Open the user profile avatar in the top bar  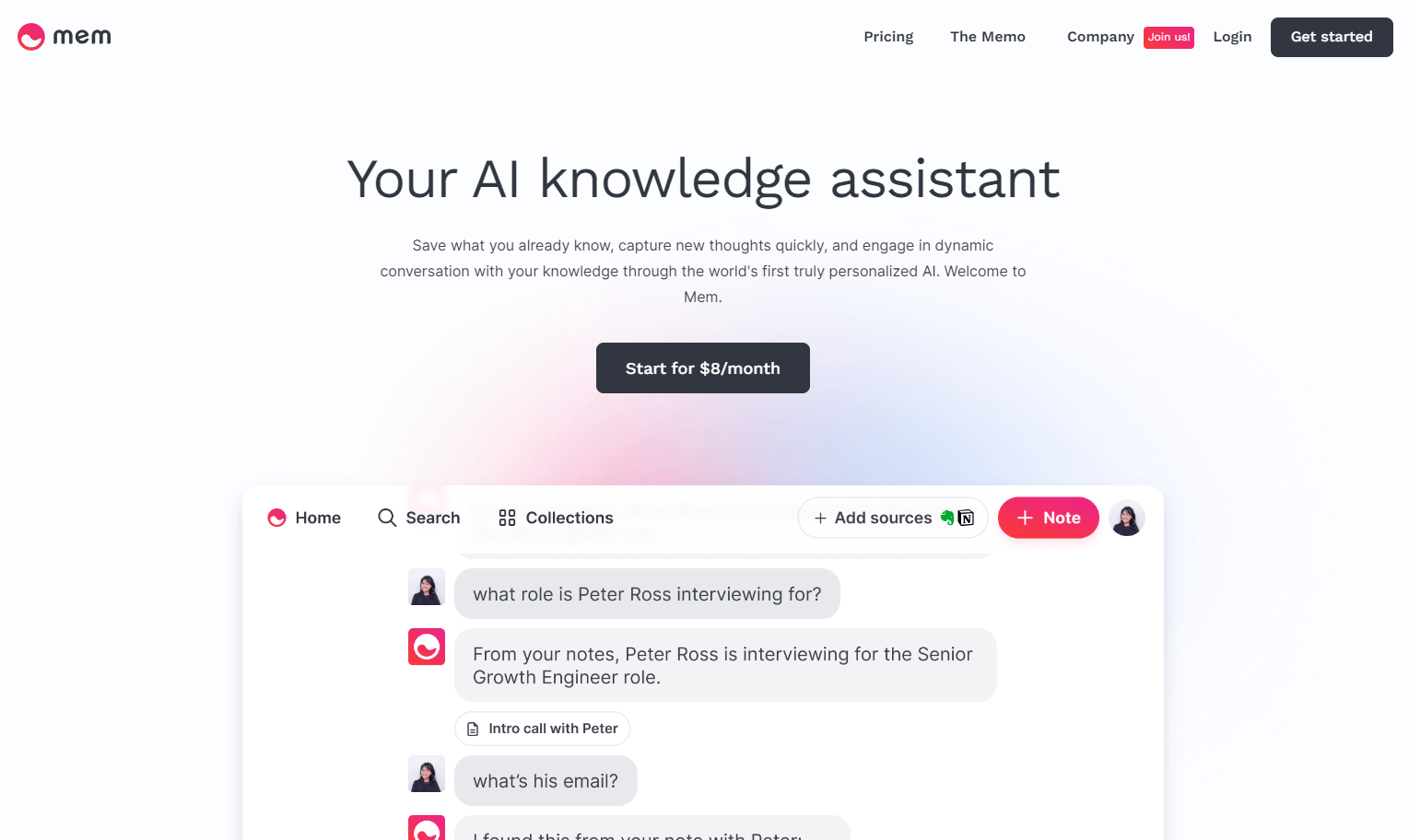coord(1127,518)
